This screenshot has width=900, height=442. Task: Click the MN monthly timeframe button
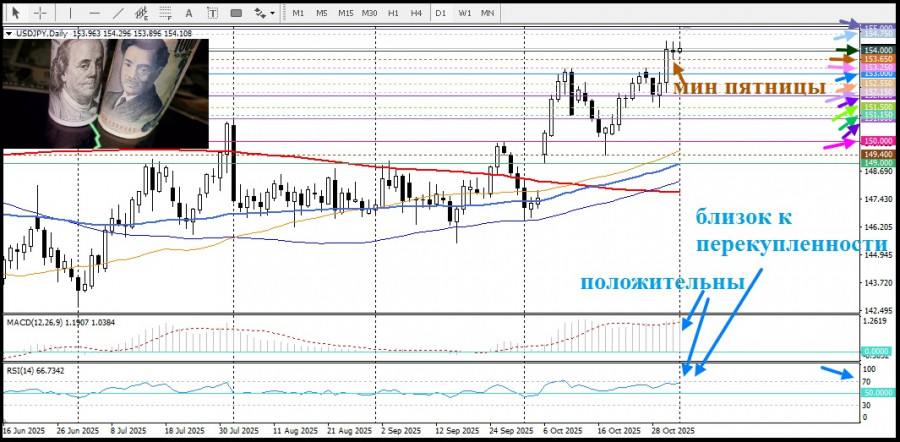[x=488, y=13]
